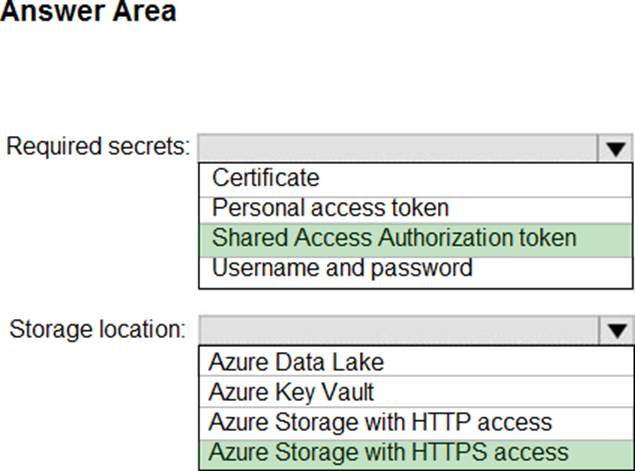Pick the green-highlighted Required secrets option
The width and height of the screenshot is (635, 471).
tap(394, 238)
